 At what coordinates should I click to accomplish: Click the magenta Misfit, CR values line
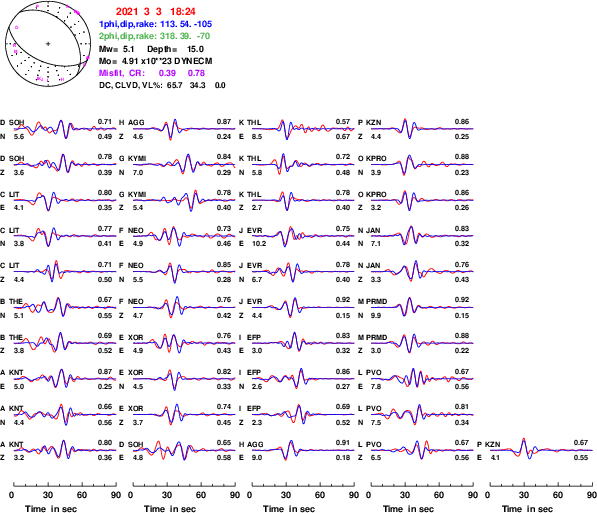[152, 73]
